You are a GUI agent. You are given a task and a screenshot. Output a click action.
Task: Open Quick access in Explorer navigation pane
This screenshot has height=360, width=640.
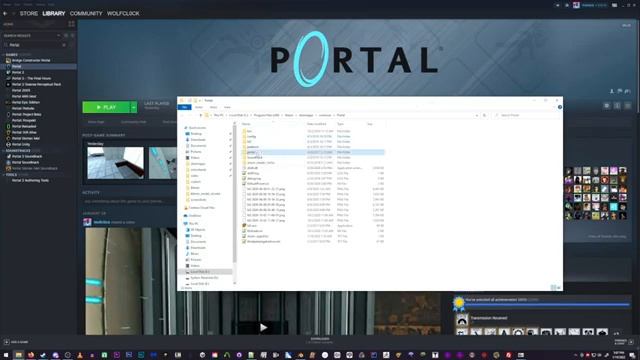coord(197,128)
